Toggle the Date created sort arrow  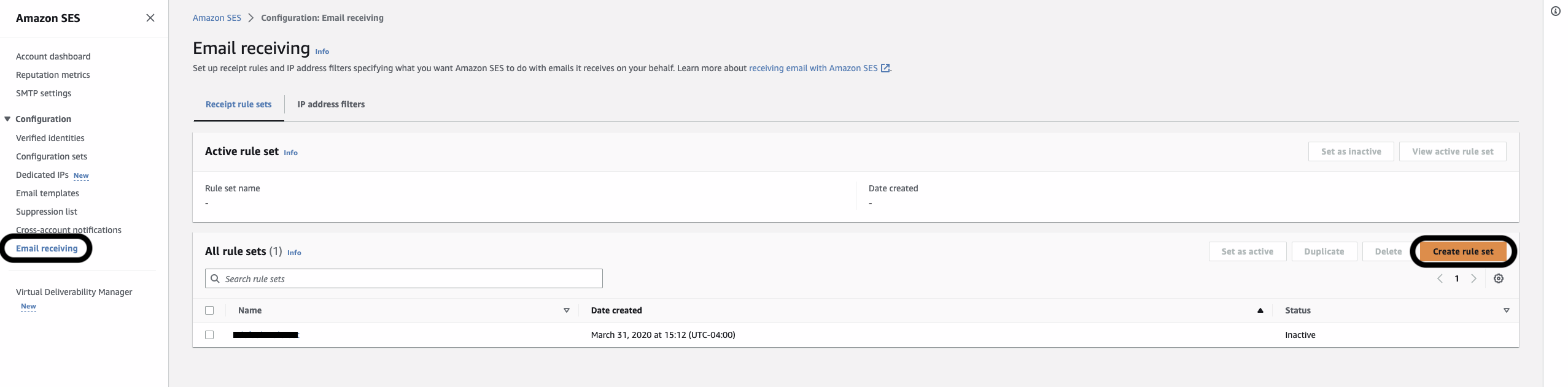click(1260, 310)
